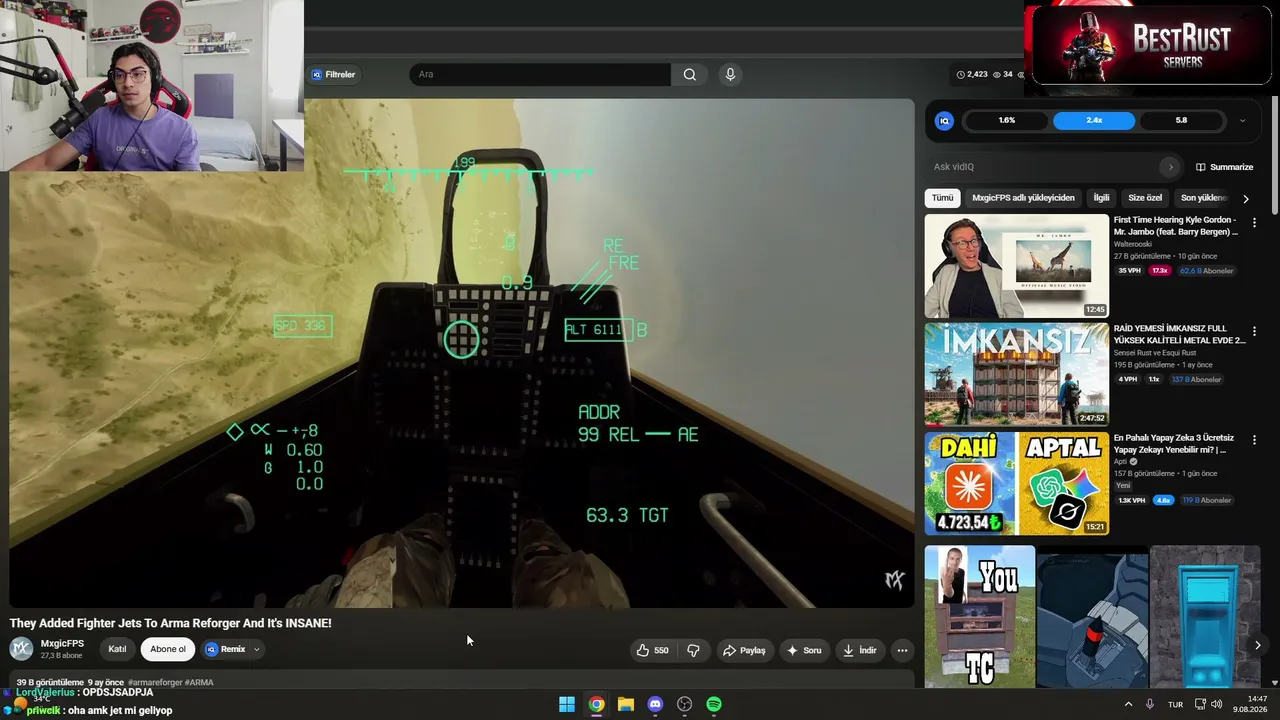
Task: Subscribe with the Abone ol button
Action: click(x=168, y=649)
